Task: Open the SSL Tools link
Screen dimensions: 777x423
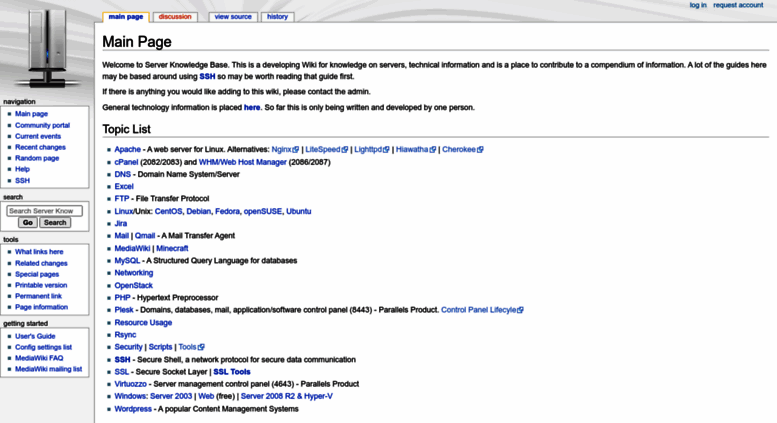Action: tap(232, 372)
